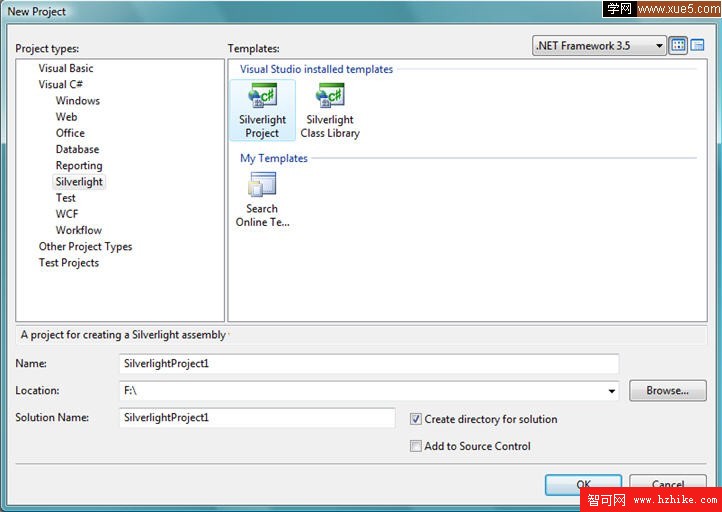Confirm with the OK button
Viewport: 722px width, 512px height.
(x=583, y=484)
